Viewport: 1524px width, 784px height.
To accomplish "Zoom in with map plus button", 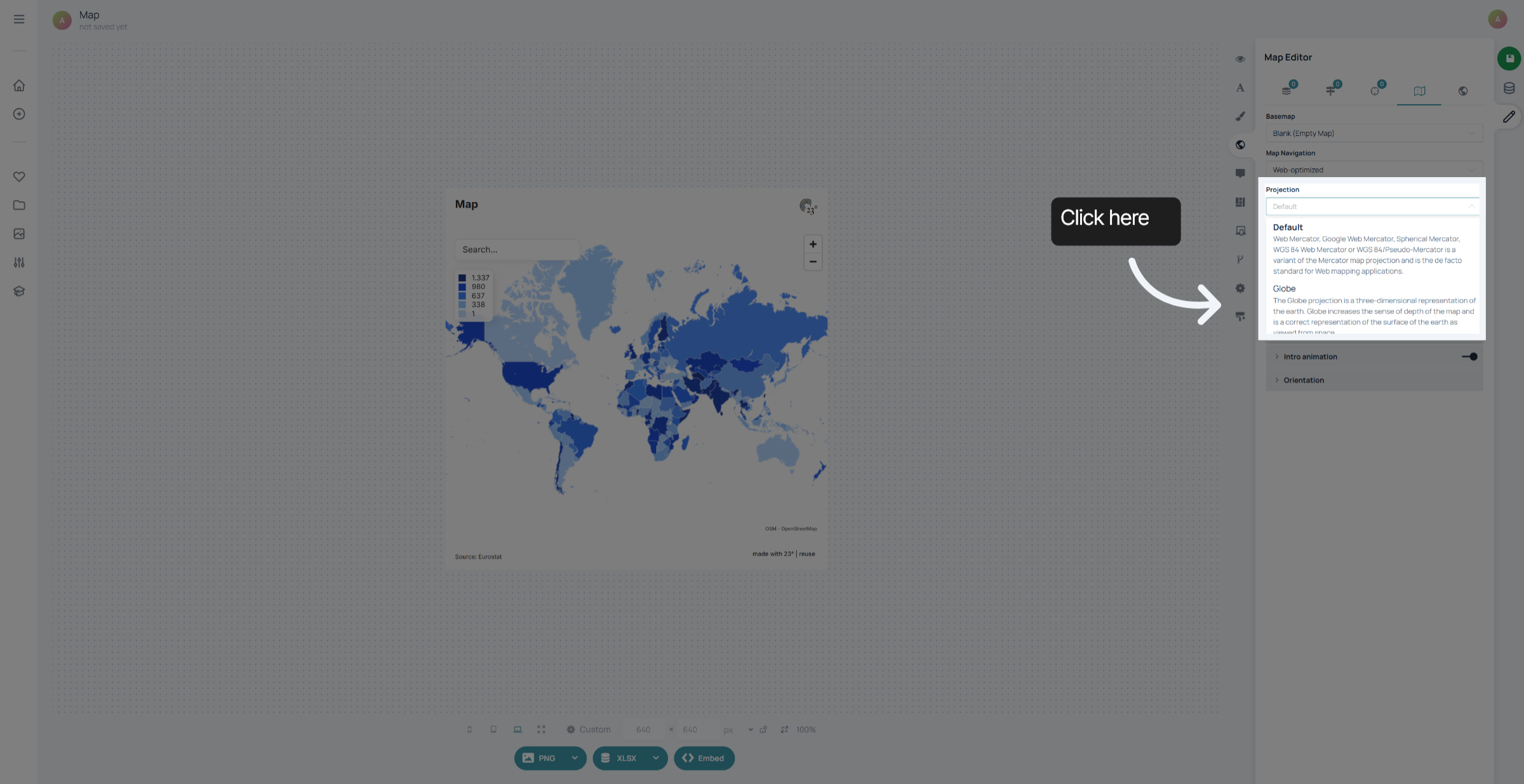I will 813,244.
